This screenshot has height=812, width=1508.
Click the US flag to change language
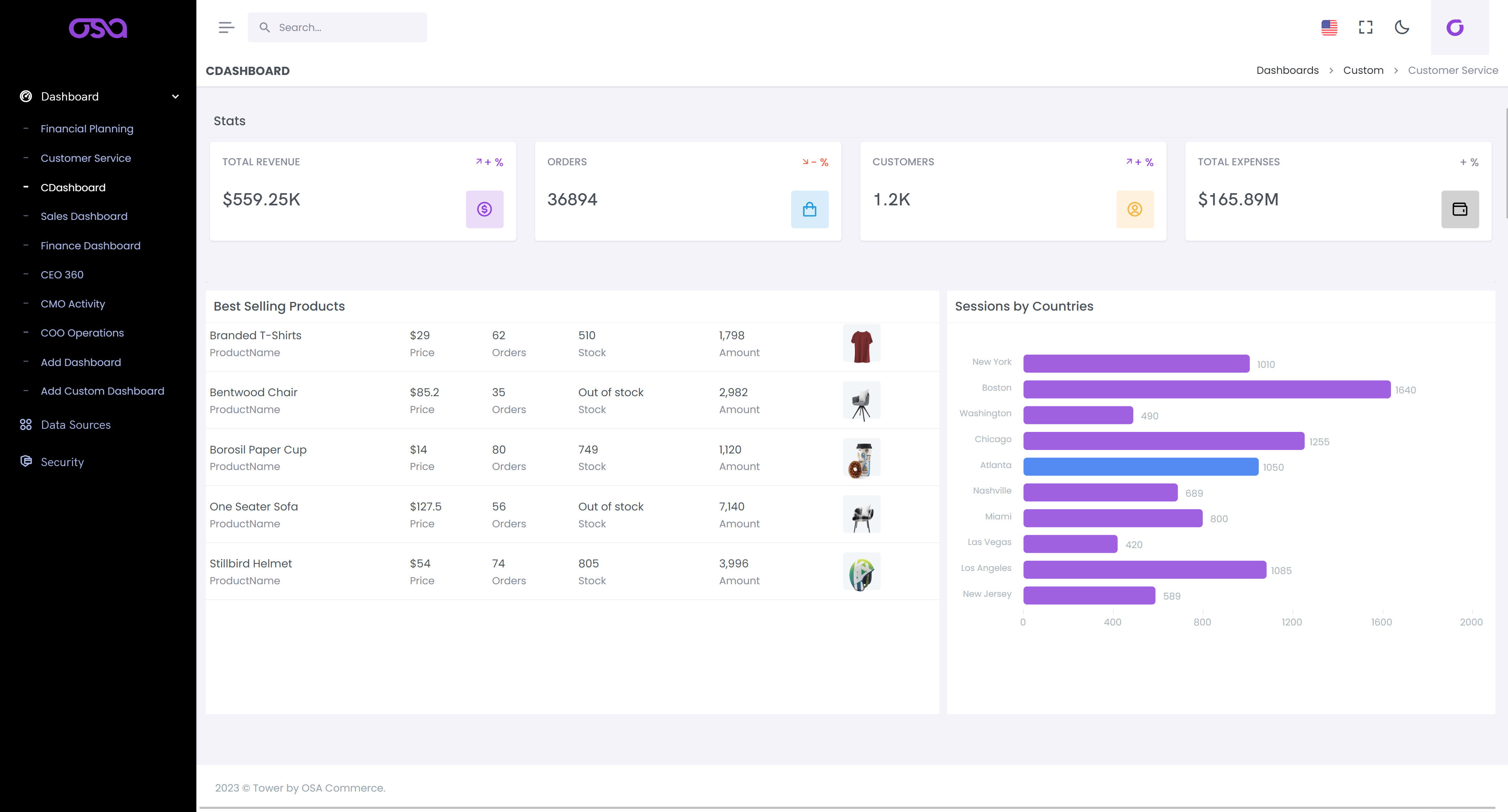tap(1329, 27)
